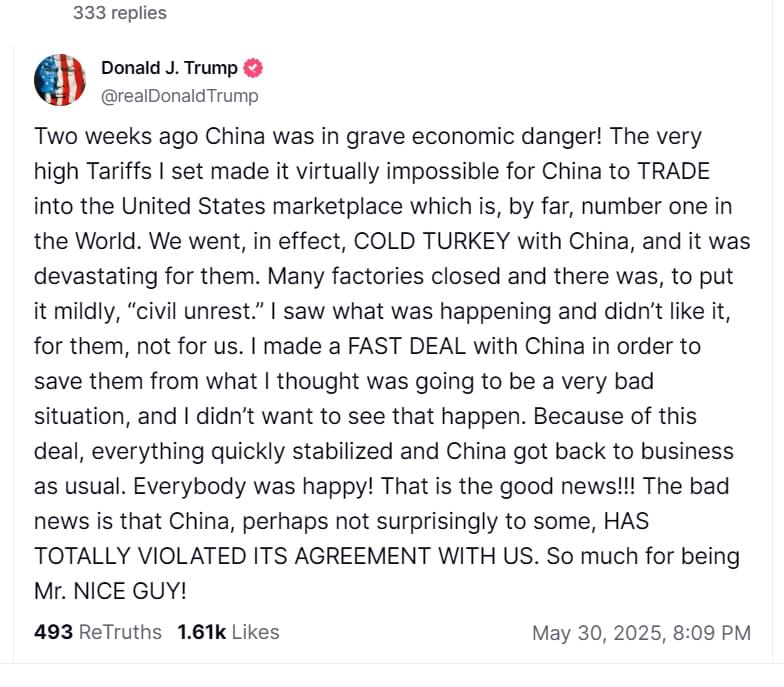Open the Donald J. Trump display name
This screenshot has width=784, height=687.
coord(170,68)
